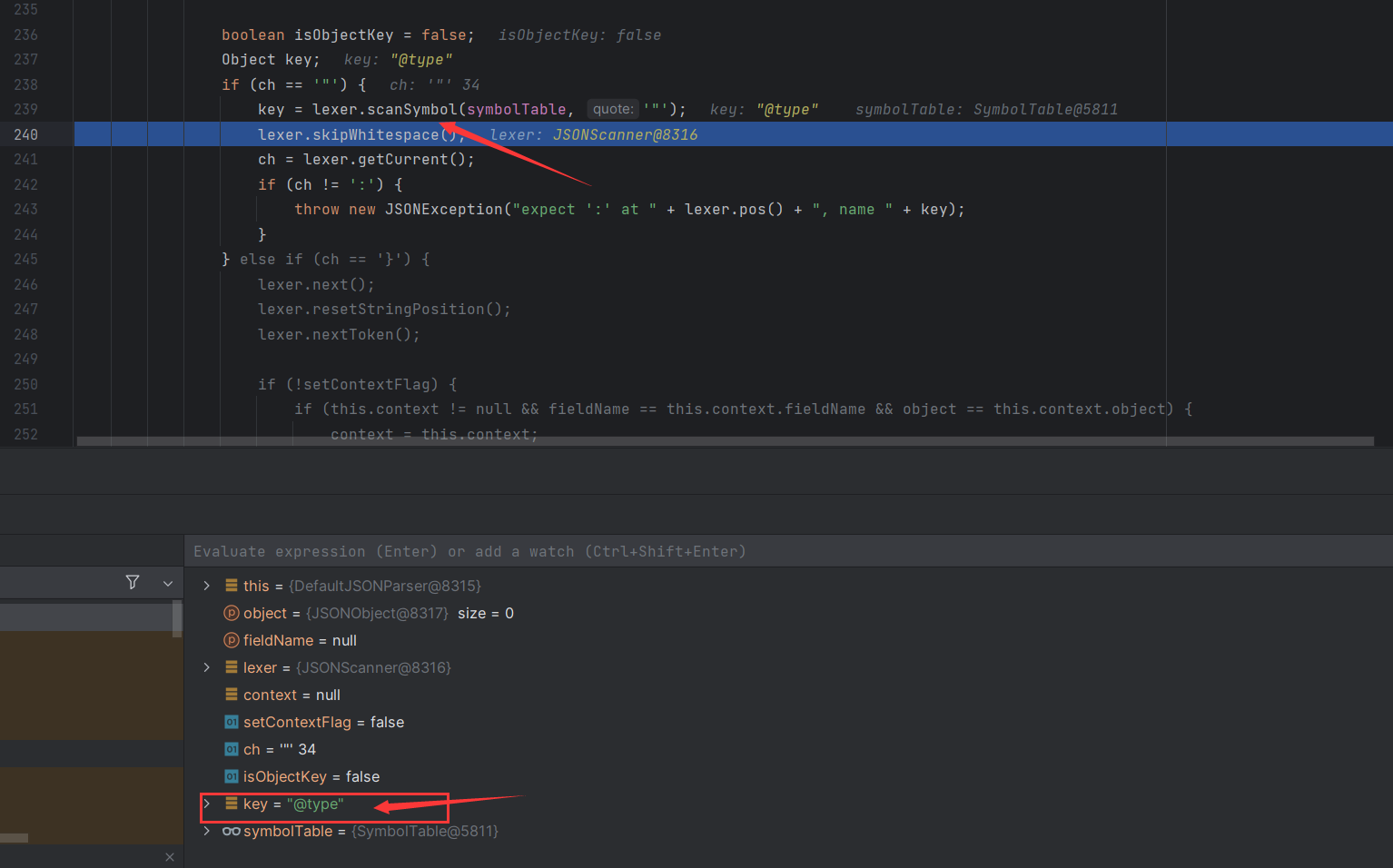Click the editor horizontal scrollbar
The width and height of the screenshot is (1393, 868).
[x=725, y=441]
